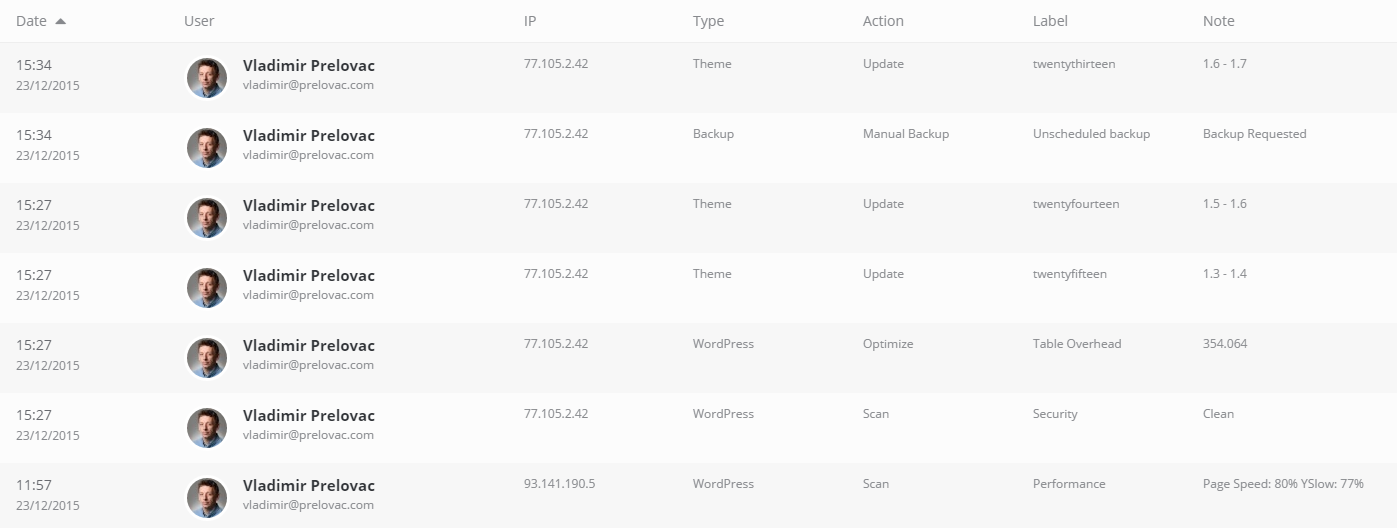Click the Action column header

pos(883,21)
